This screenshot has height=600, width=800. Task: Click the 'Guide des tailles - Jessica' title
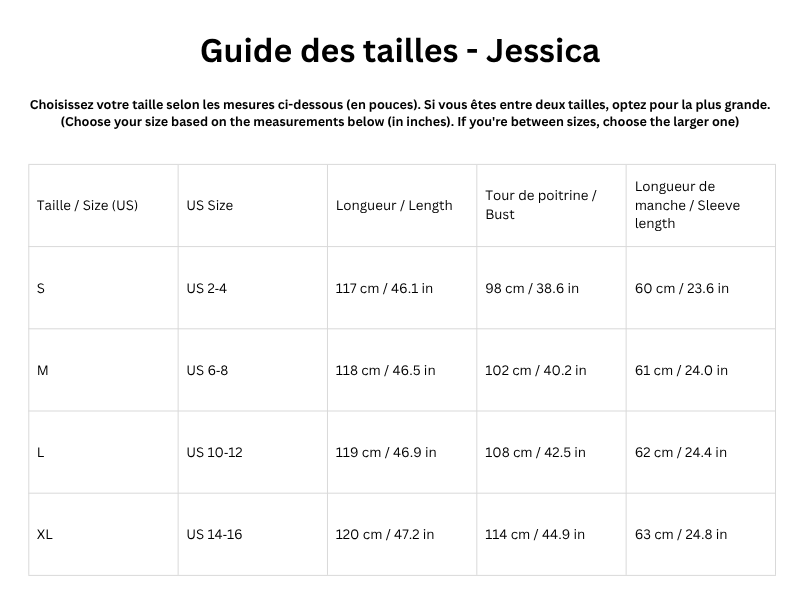coord(400,50)
